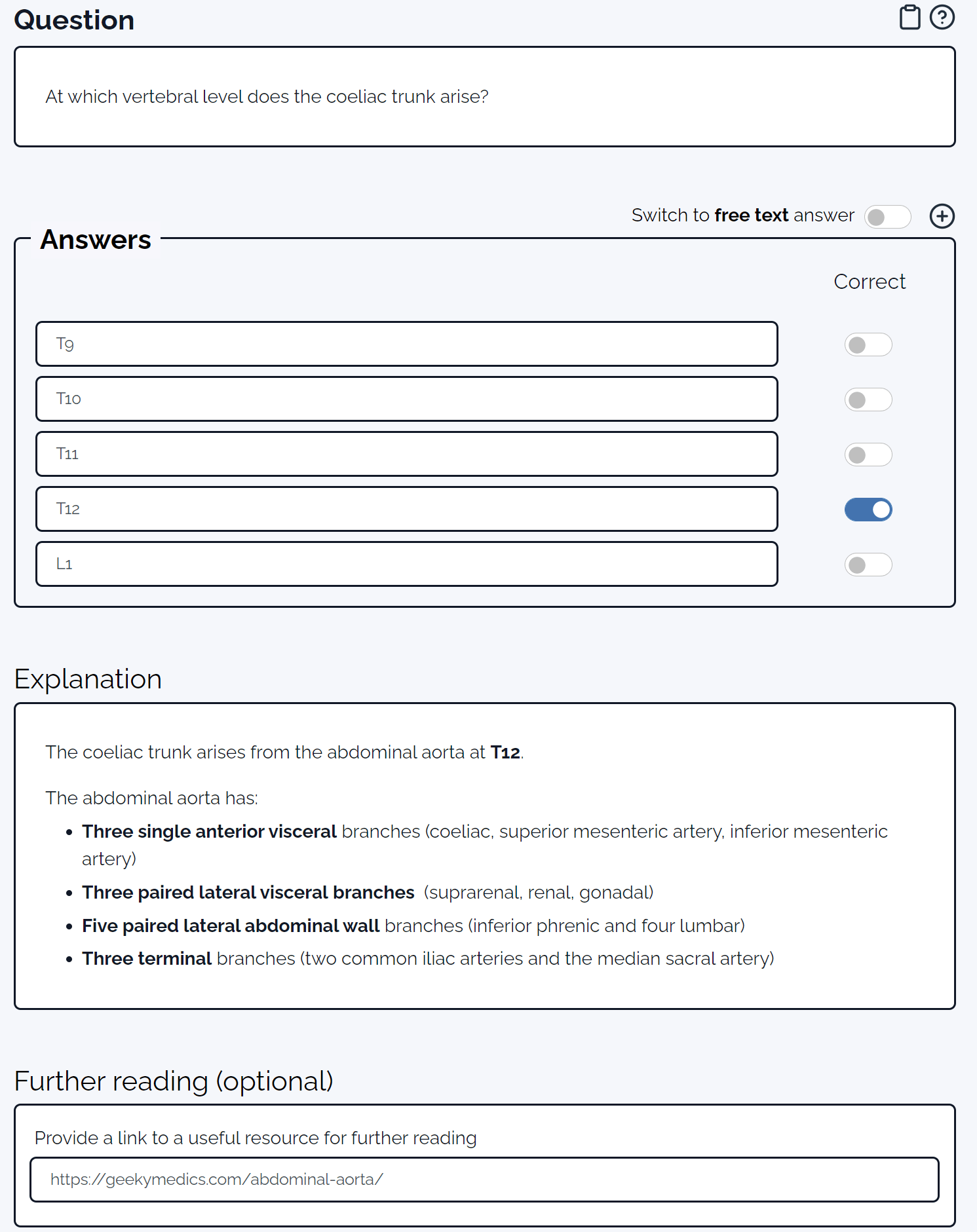
Task: Edit the further reading URL field
Action: click(x=485, y=1179)
